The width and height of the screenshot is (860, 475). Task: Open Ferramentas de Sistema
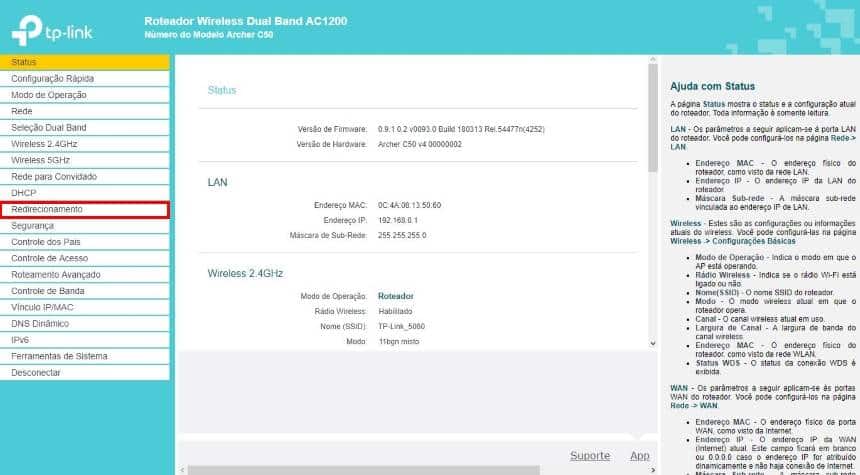pyautogui.click(x=84, y=357)
